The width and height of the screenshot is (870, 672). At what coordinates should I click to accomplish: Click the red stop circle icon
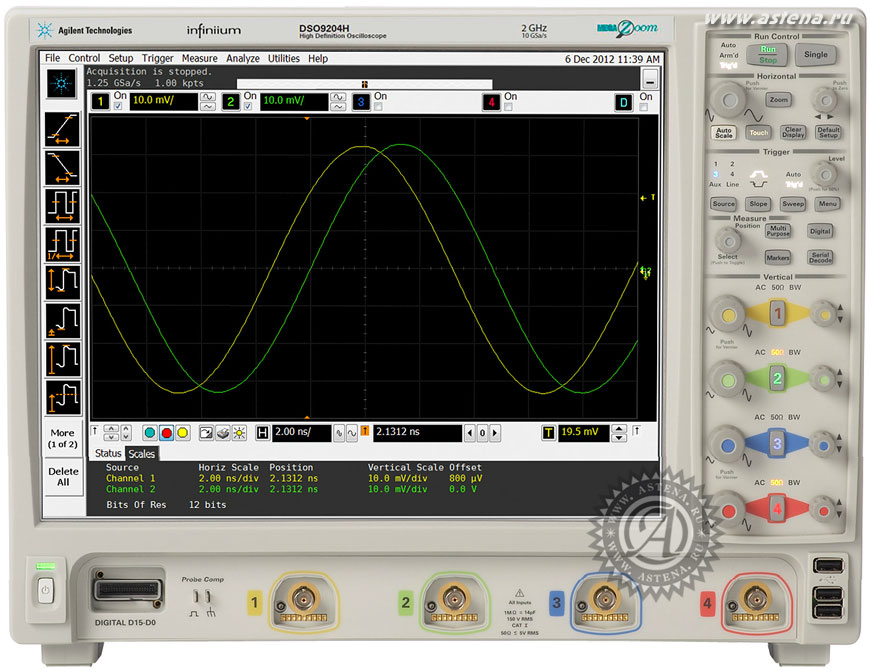point(166,433)
